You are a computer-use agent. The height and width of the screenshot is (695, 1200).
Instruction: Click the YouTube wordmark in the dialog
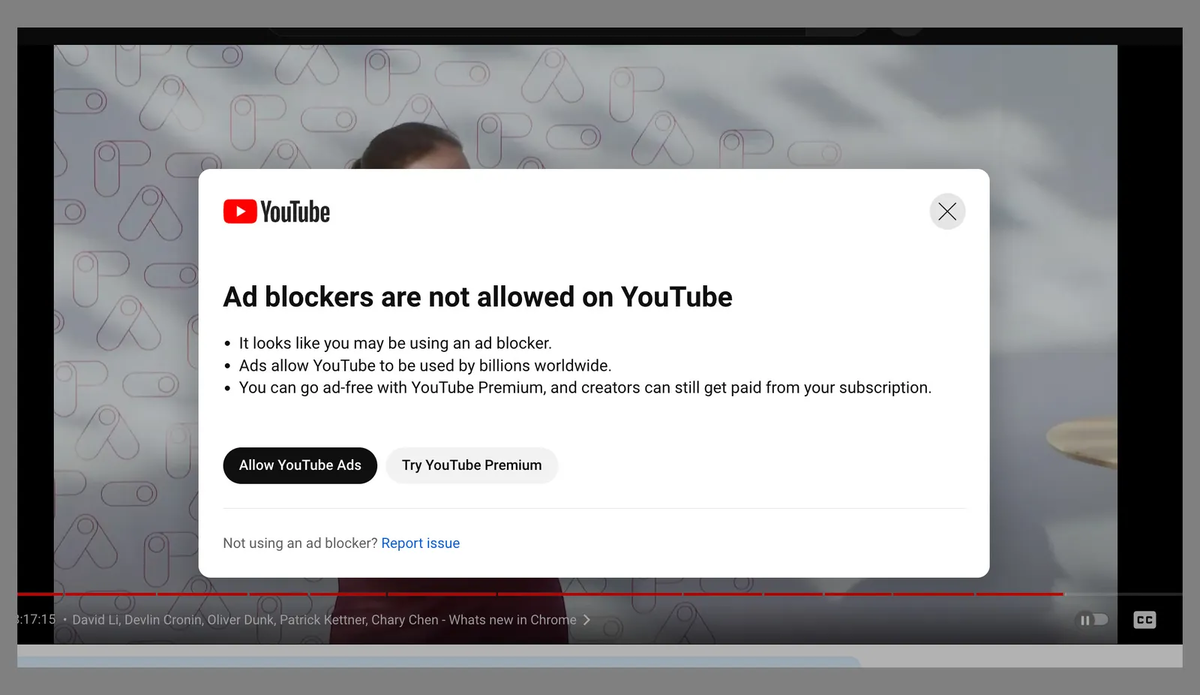296,211
